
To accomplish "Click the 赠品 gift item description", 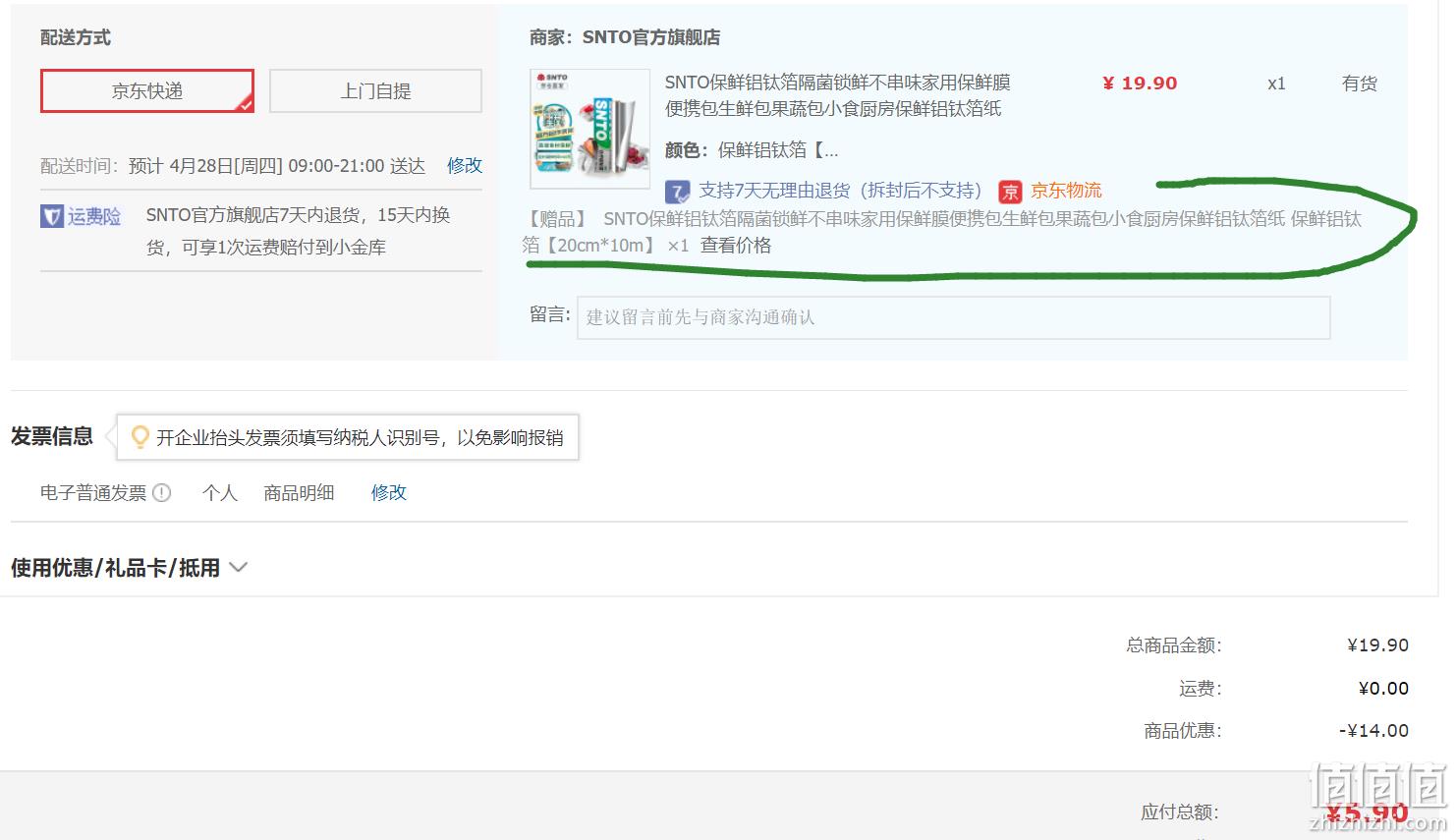I will tap(941, 232).
